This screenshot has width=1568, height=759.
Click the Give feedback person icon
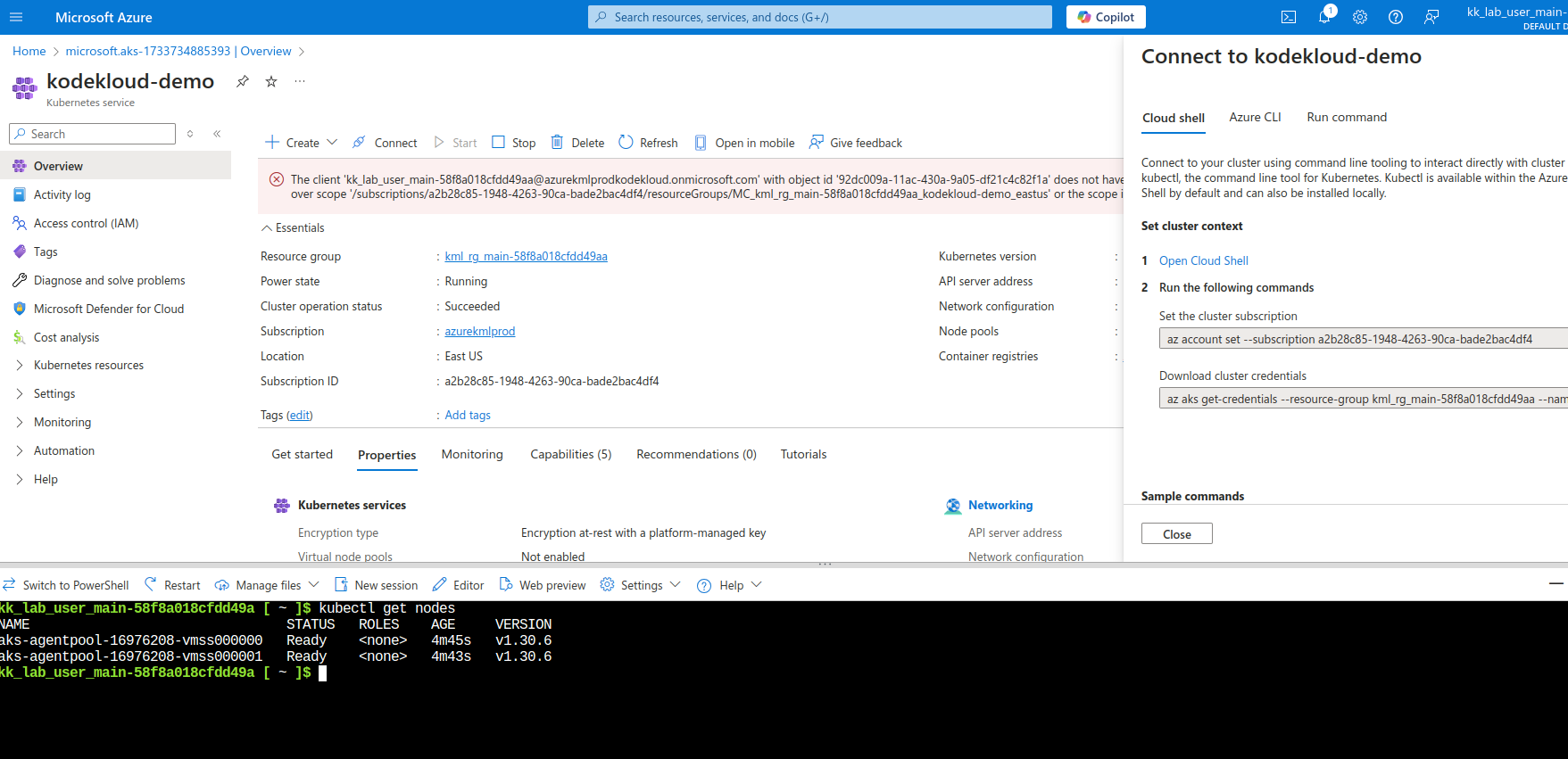coord(816,143)
